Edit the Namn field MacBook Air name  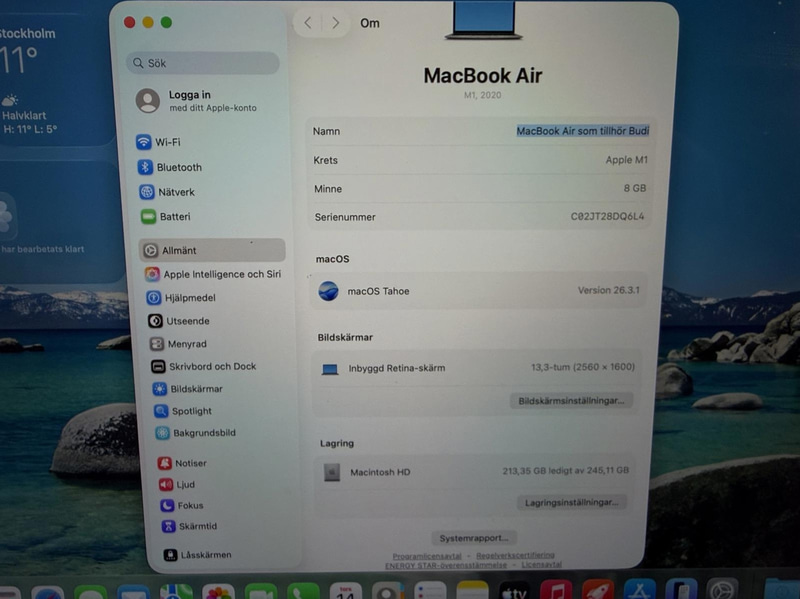pyautogui.click(x=583, y=131)
